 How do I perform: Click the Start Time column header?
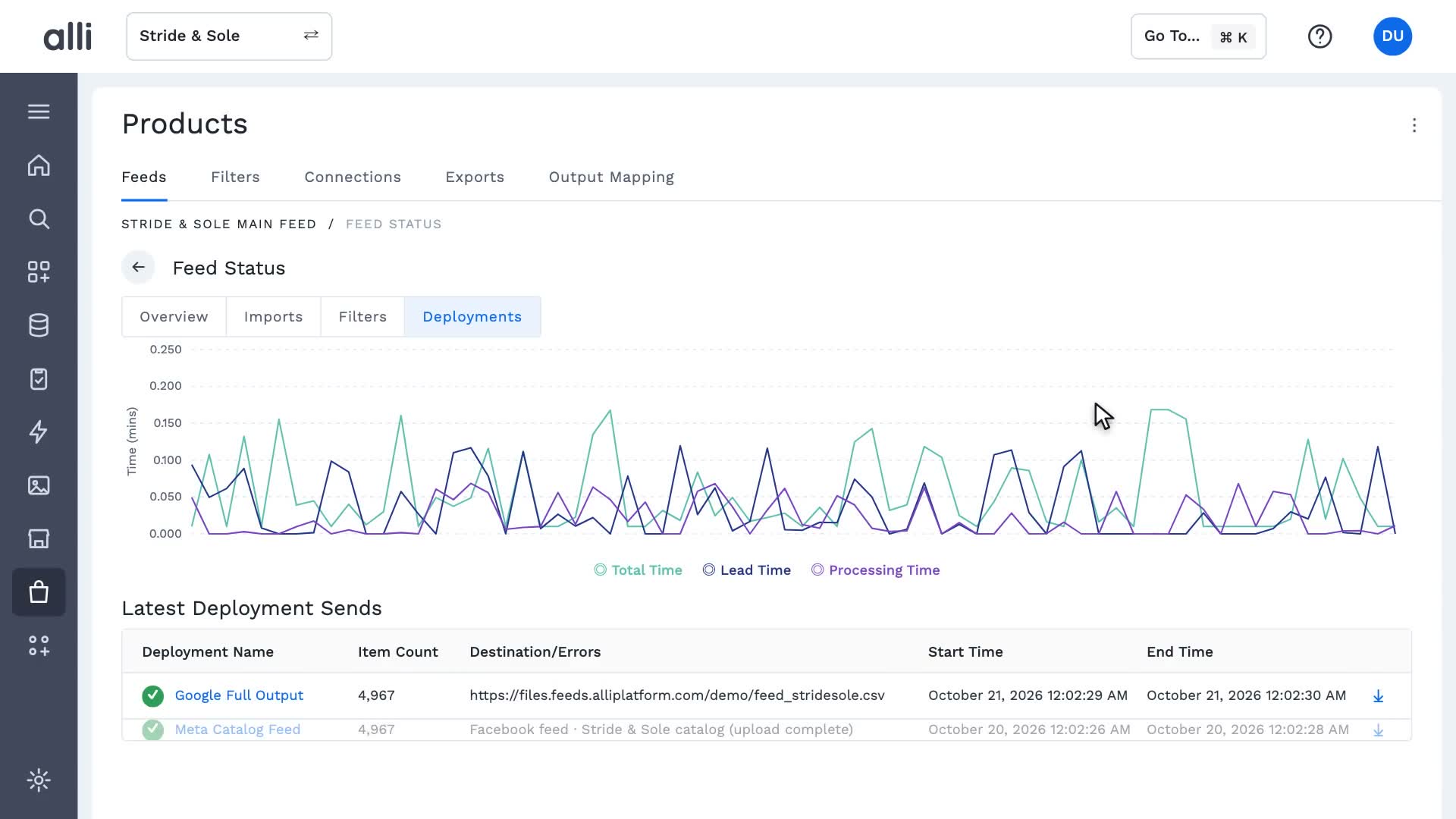965,652
